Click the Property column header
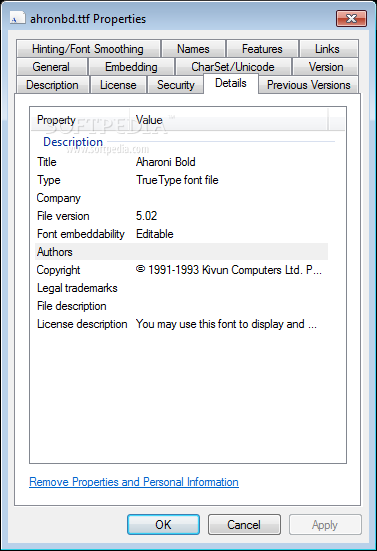 pyautogui.click(x=80, y=120)
